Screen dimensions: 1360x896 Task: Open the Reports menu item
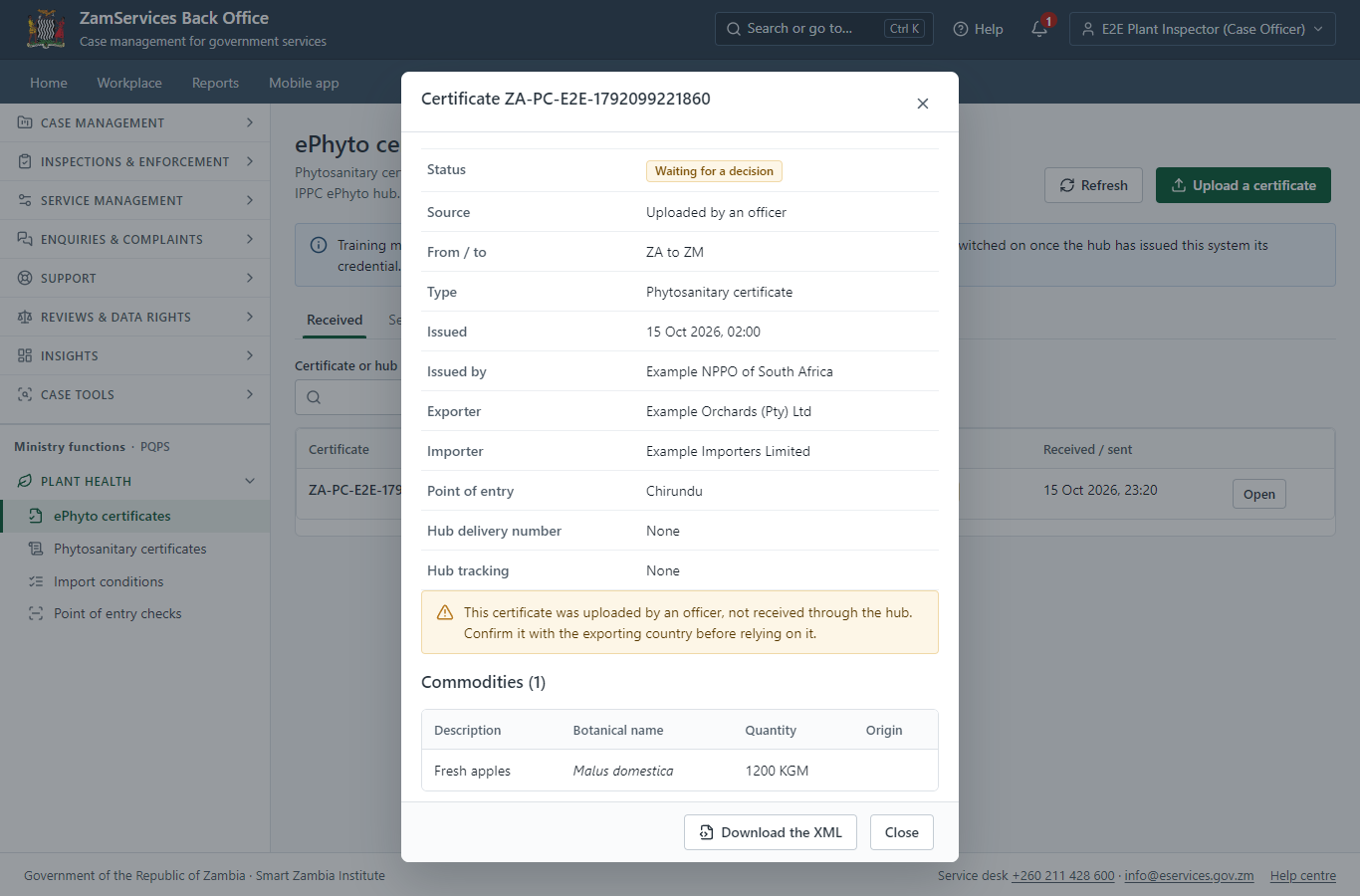pyautogui.click(x=215, y=83)
